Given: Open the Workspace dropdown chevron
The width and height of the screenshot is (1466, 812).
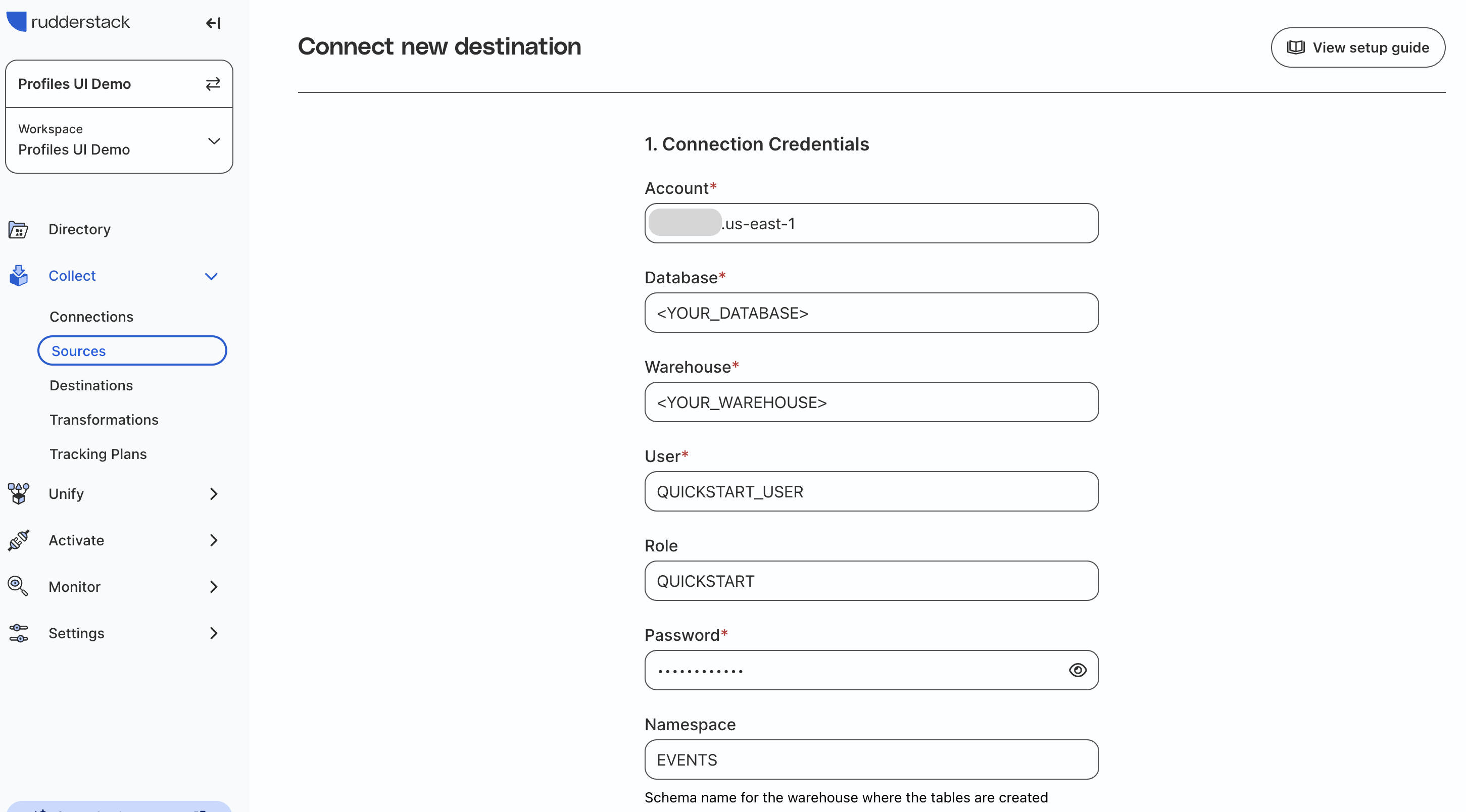Looking at the screenshot, I should point(214,140).
